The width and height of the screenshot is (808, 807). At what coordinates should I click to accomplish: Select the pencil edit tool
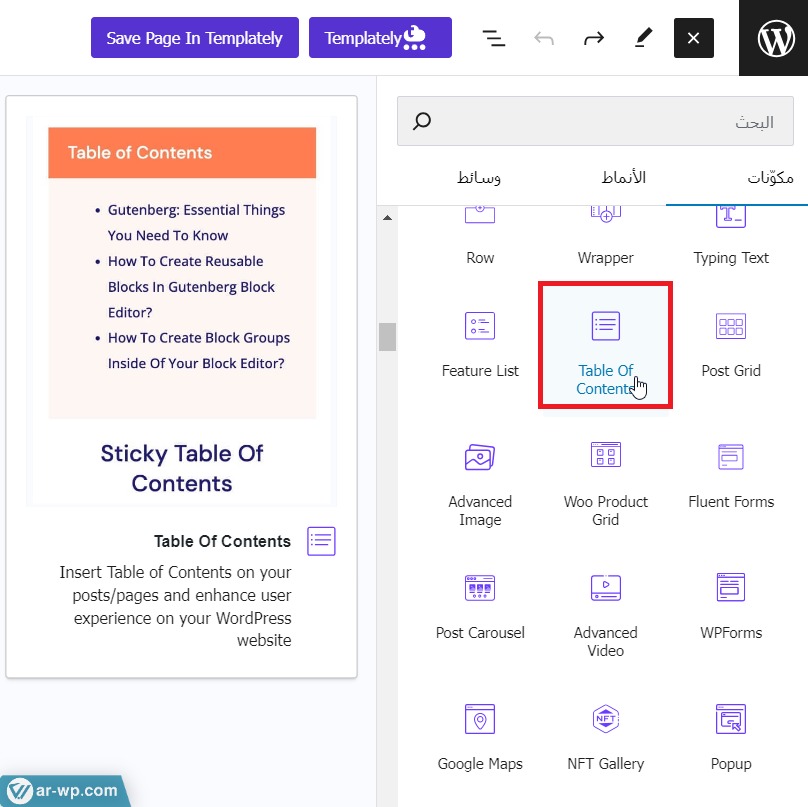[x=643, y=38]
